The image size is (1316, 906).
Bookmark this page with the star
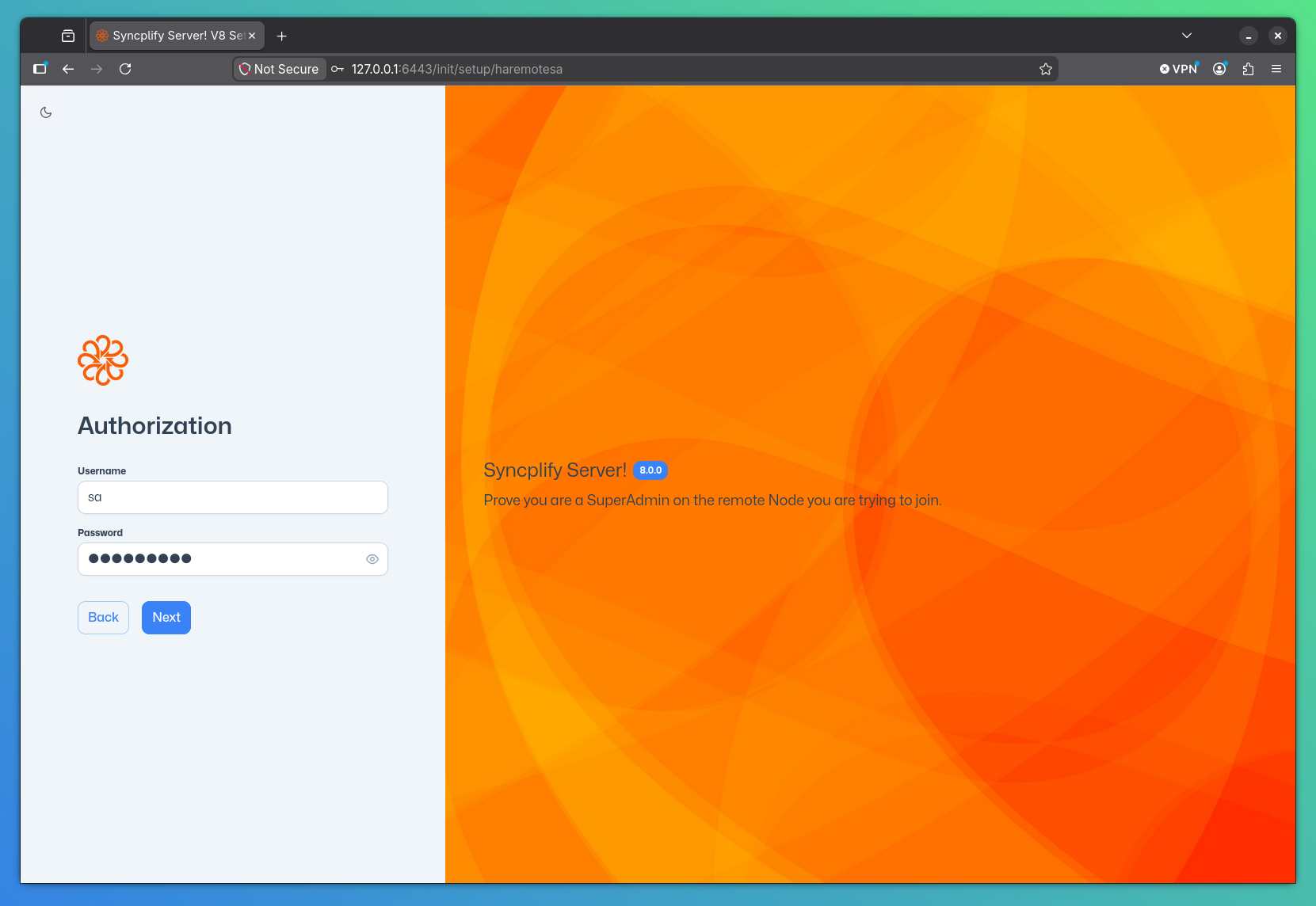1046,69
